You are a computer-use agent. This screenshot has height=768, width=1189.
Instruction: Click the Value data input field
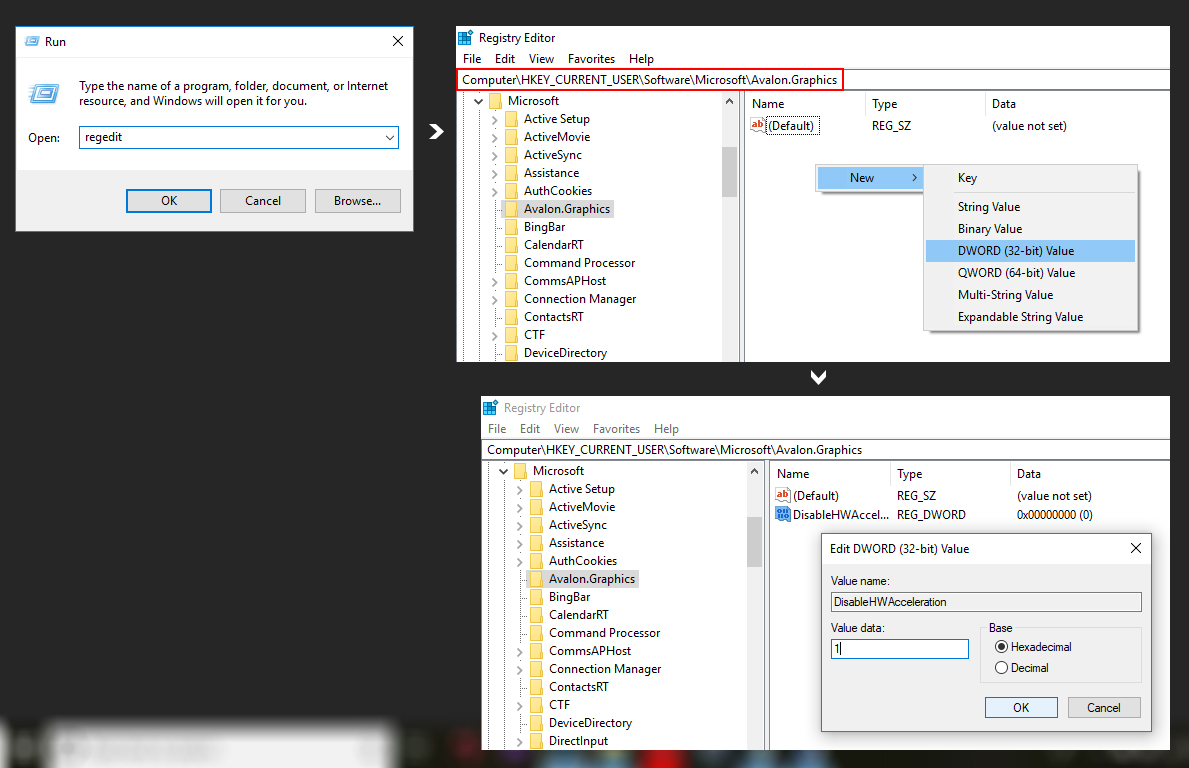point(900,649)
